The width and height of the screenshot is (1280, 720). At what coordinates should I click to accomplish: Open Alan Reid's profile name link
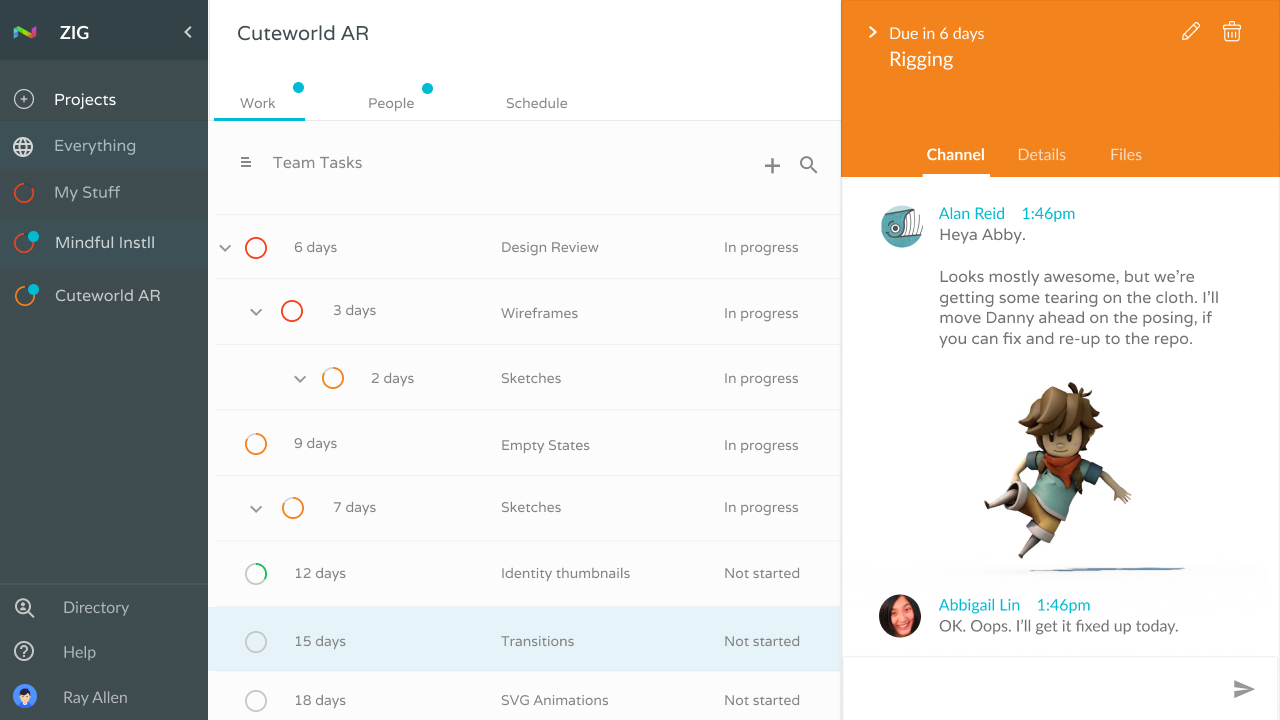(x=971, y=213)
